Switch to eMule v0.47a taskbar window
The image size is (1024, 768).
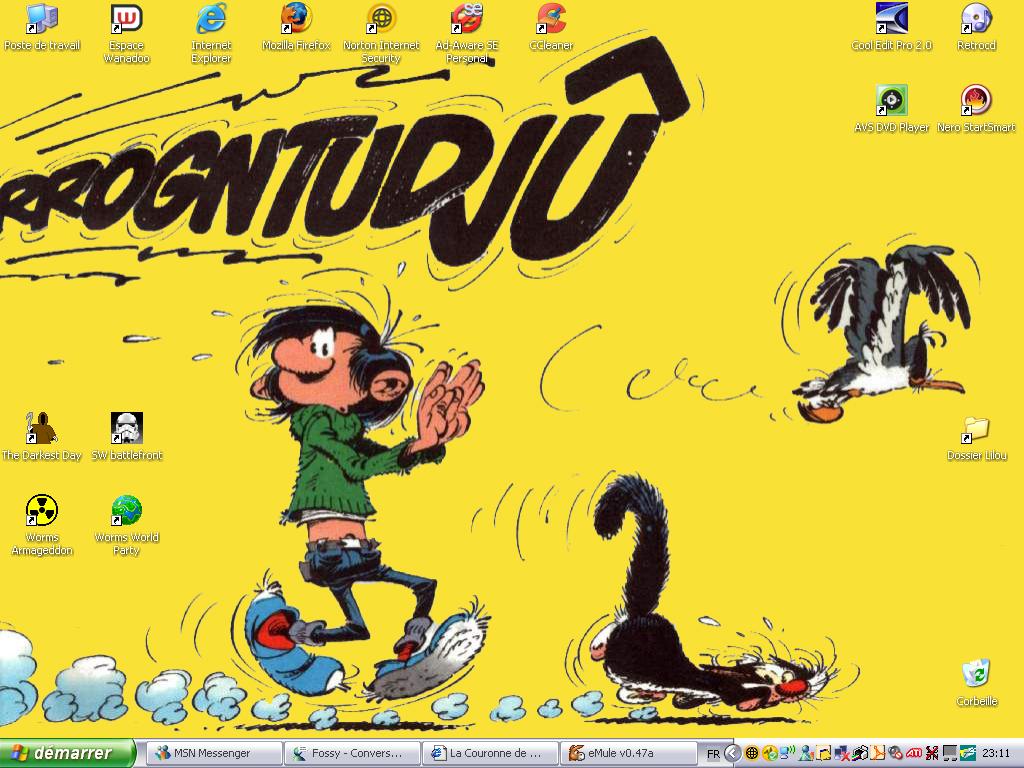tap(629, 753)
